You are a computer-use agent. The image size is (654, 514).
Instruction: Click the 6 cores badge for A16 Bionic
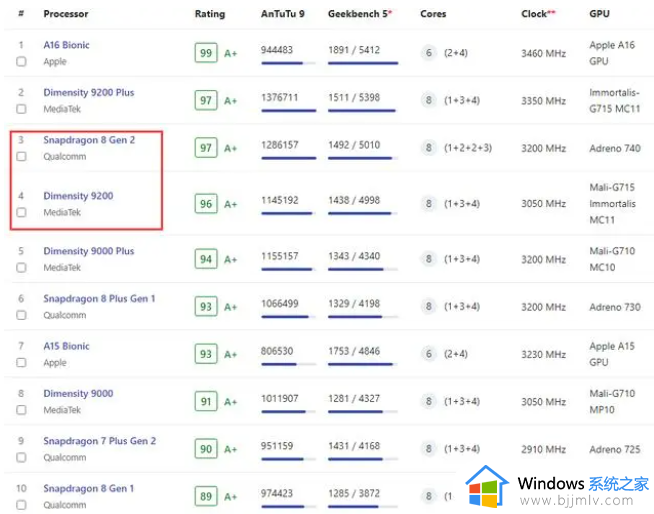[428, 53]
